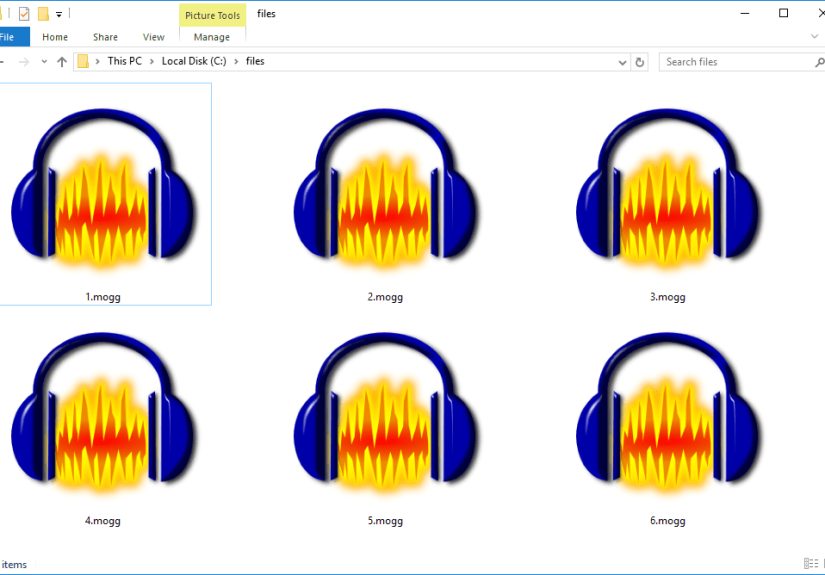
Task: Open the address bar history dropdown
Action: 622,62
